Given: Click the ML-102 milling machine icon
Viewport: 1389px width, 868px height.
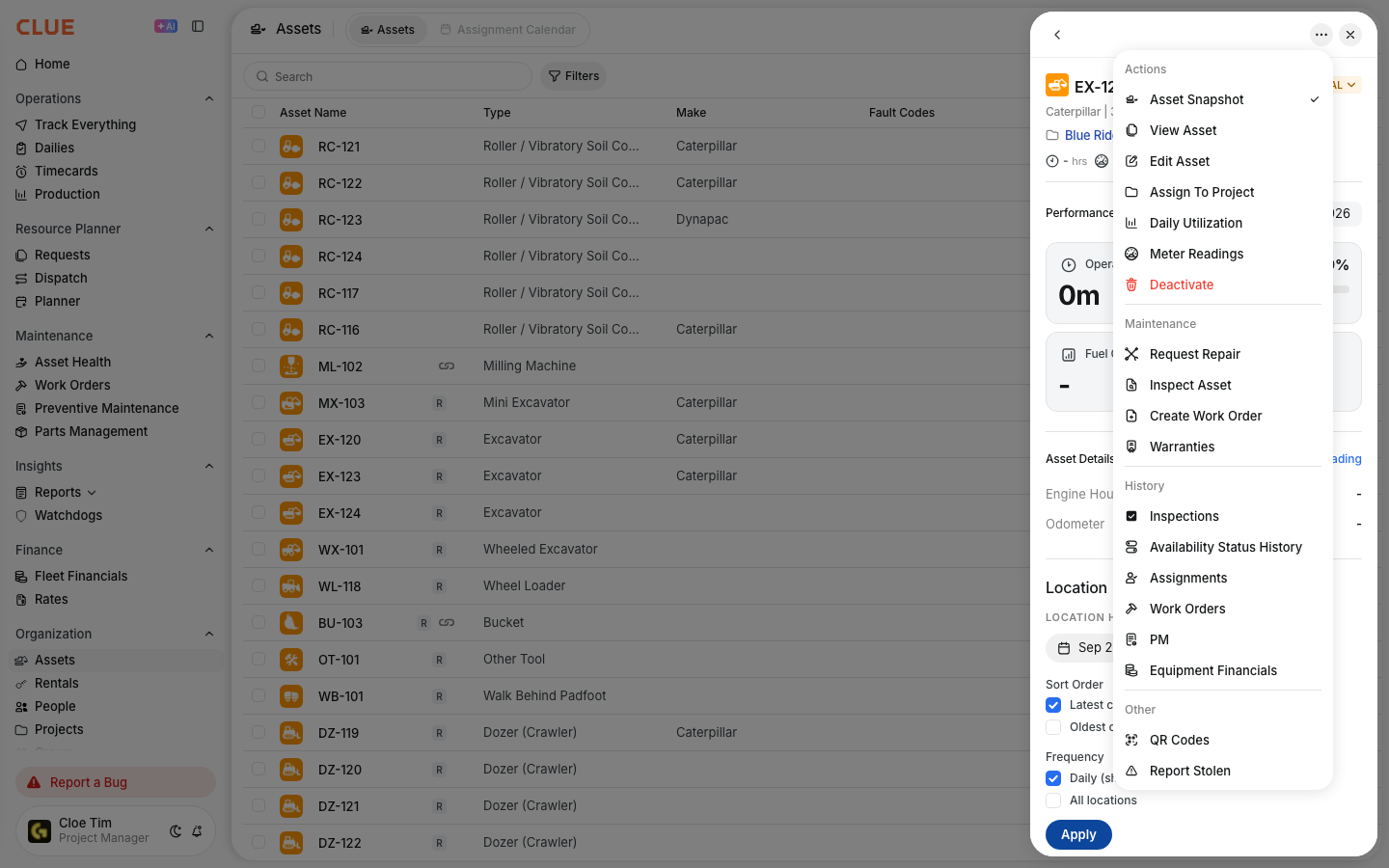Looking at the screenshot, I should [x=291, y=366].
